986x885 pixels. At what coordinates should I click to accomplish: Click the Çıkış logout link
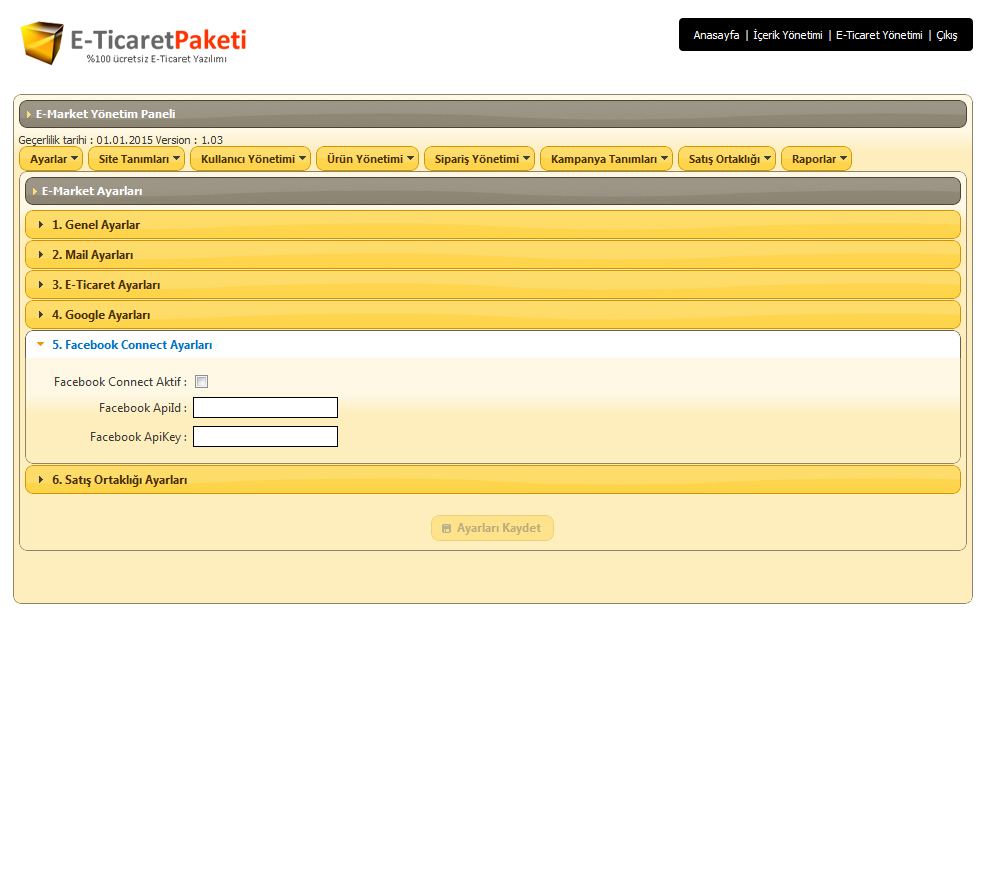[946, 35]
